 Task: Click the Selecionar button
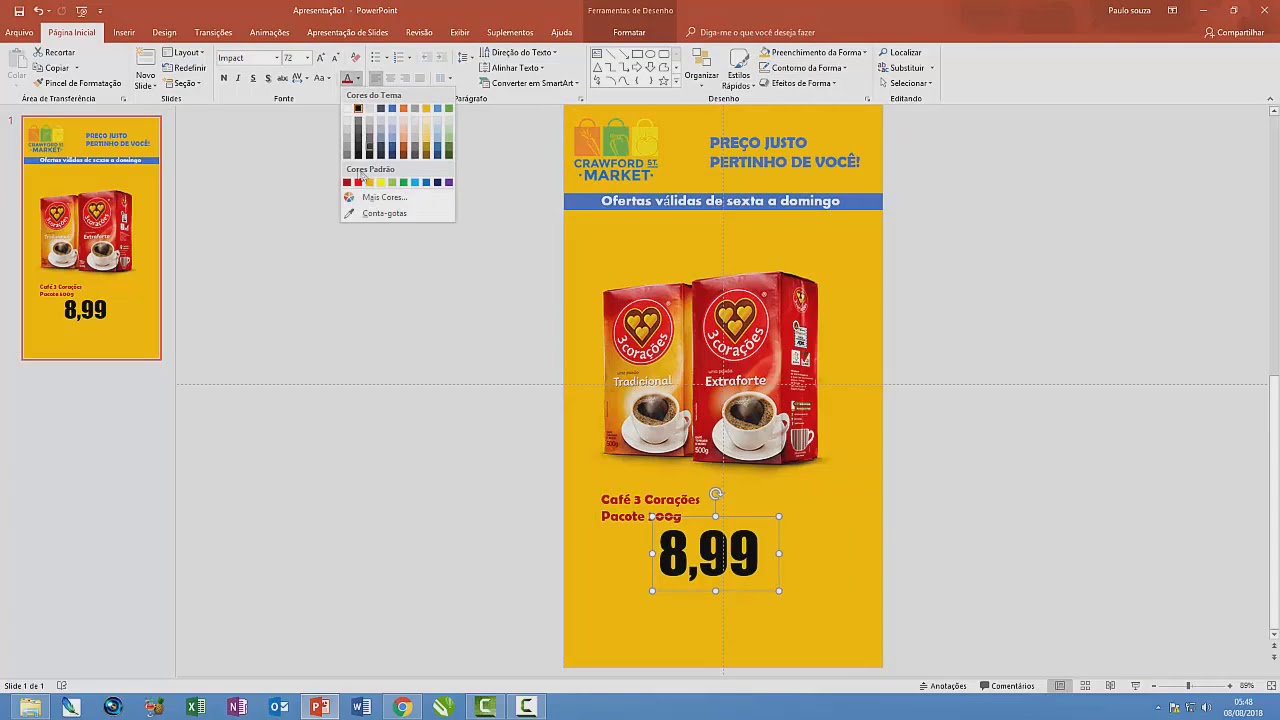coord(905,83)
